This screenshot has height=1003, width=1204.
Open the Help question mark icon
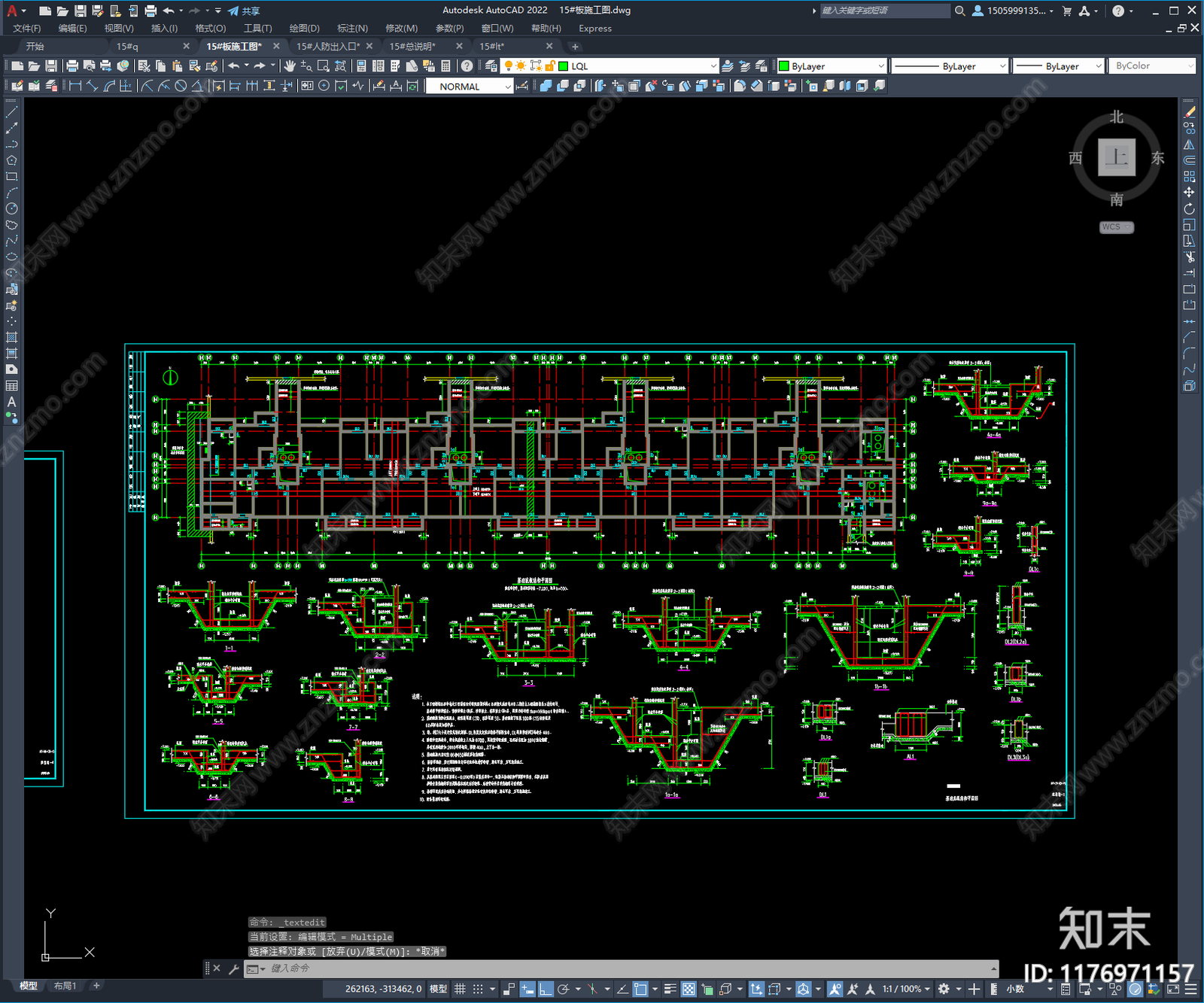tap(467, 66)
